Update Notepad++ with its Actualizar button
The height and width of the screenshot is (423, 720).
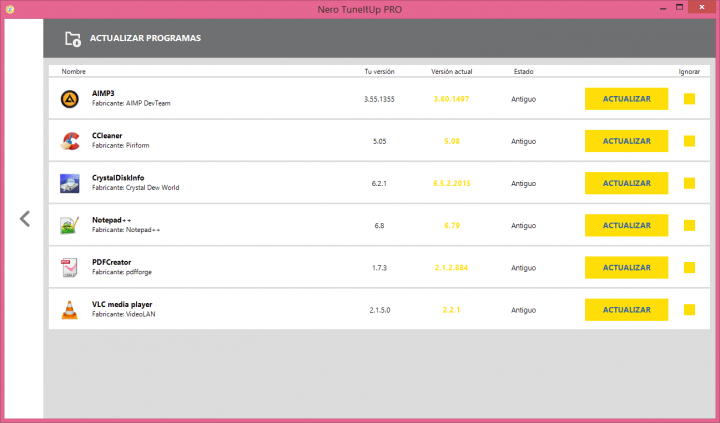click(x=626, y=226)
